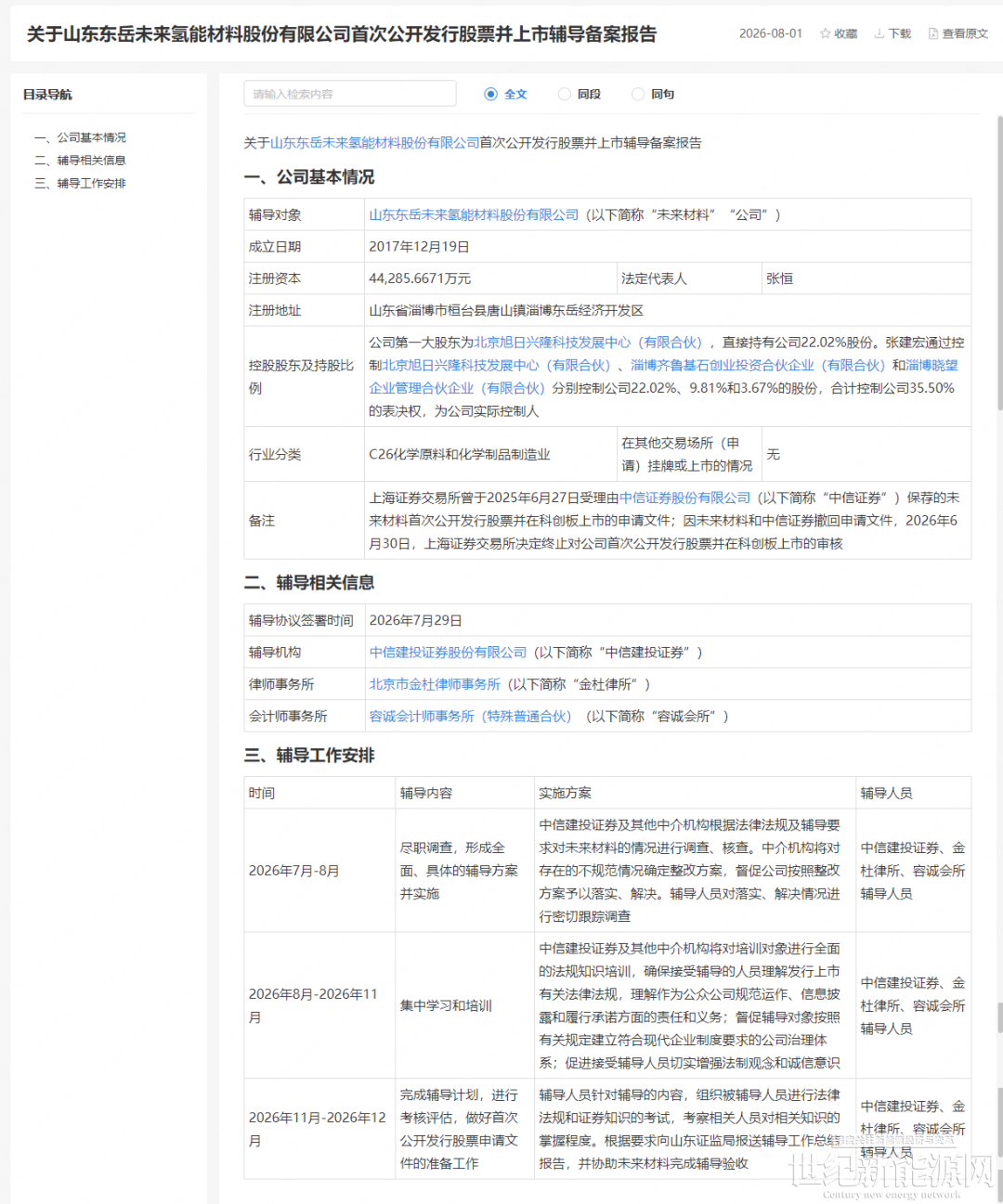
Task: Click the 成立日期 value 2017年12月19日
Action: (419, 247)
